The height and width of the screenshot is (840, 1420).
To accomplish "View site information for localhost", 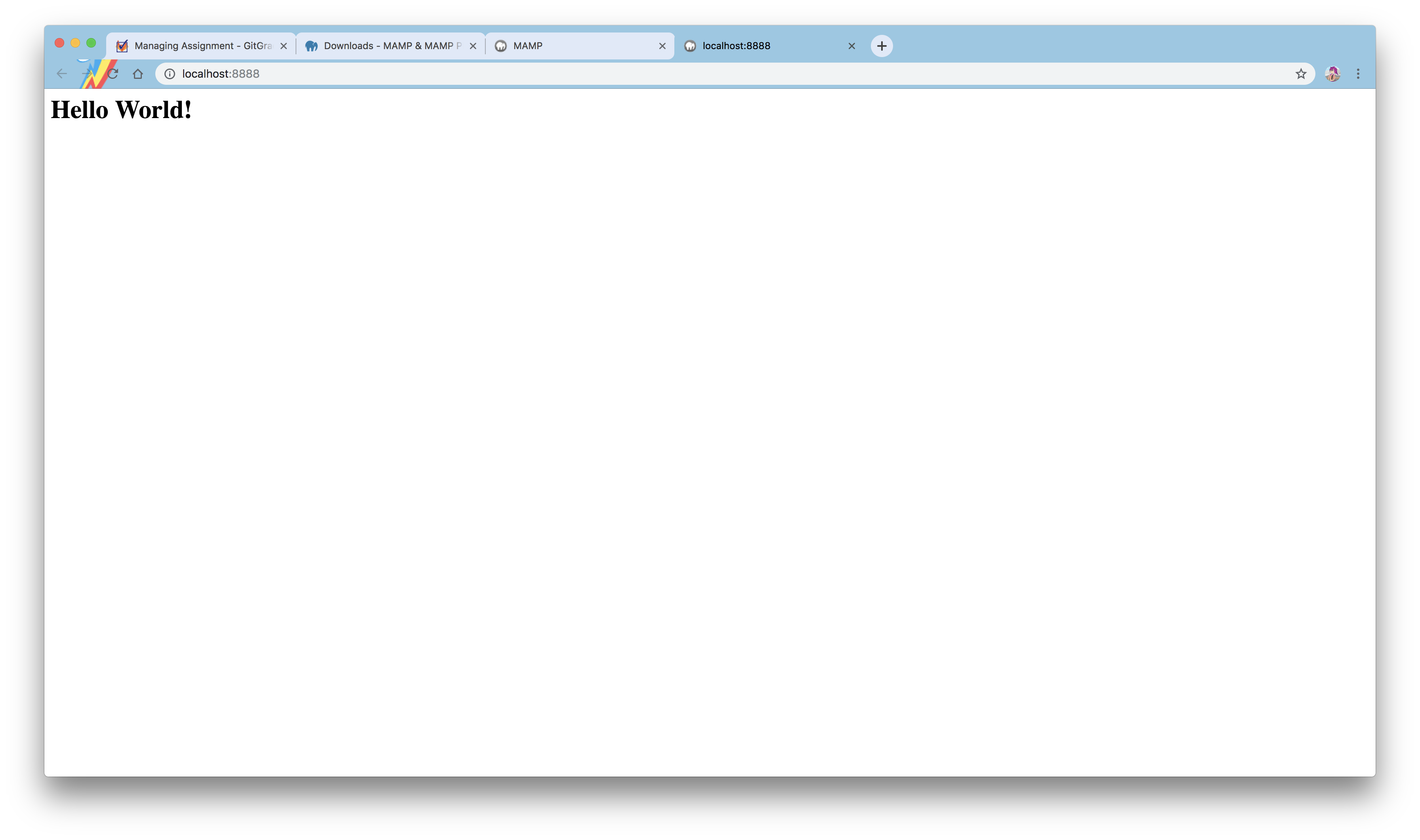I will coord(169,74).
